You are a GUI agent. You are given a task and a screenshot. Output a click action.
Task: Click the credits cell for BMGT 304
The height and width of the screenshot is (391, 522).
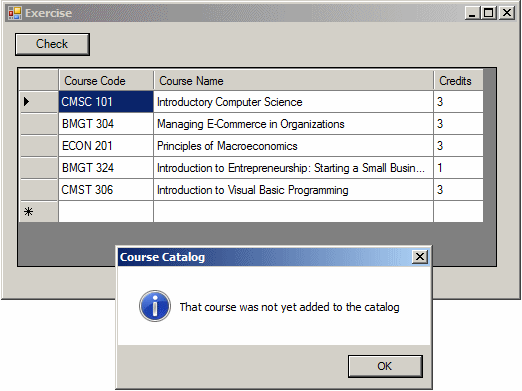pyautogui.click(x=458, y=124)
